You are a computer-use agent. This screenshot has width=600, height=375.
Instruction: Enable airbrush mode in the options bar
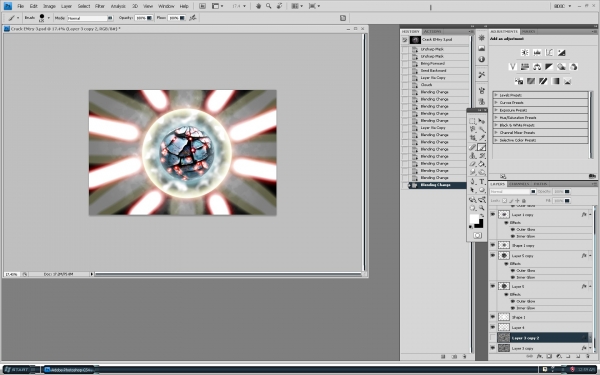[193, 18]
